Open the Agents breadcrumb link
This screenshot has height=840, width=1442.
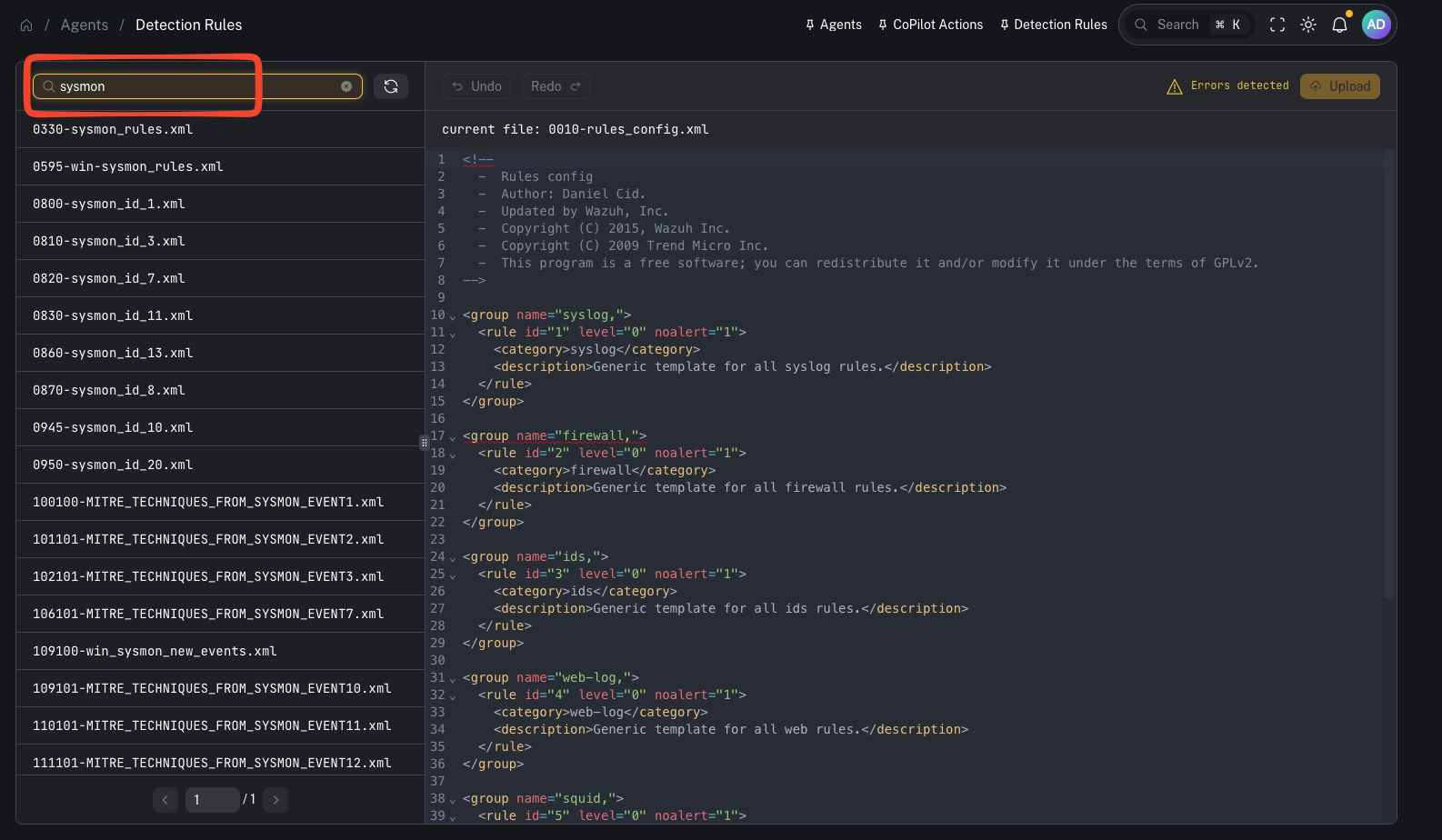click(85, 25)
